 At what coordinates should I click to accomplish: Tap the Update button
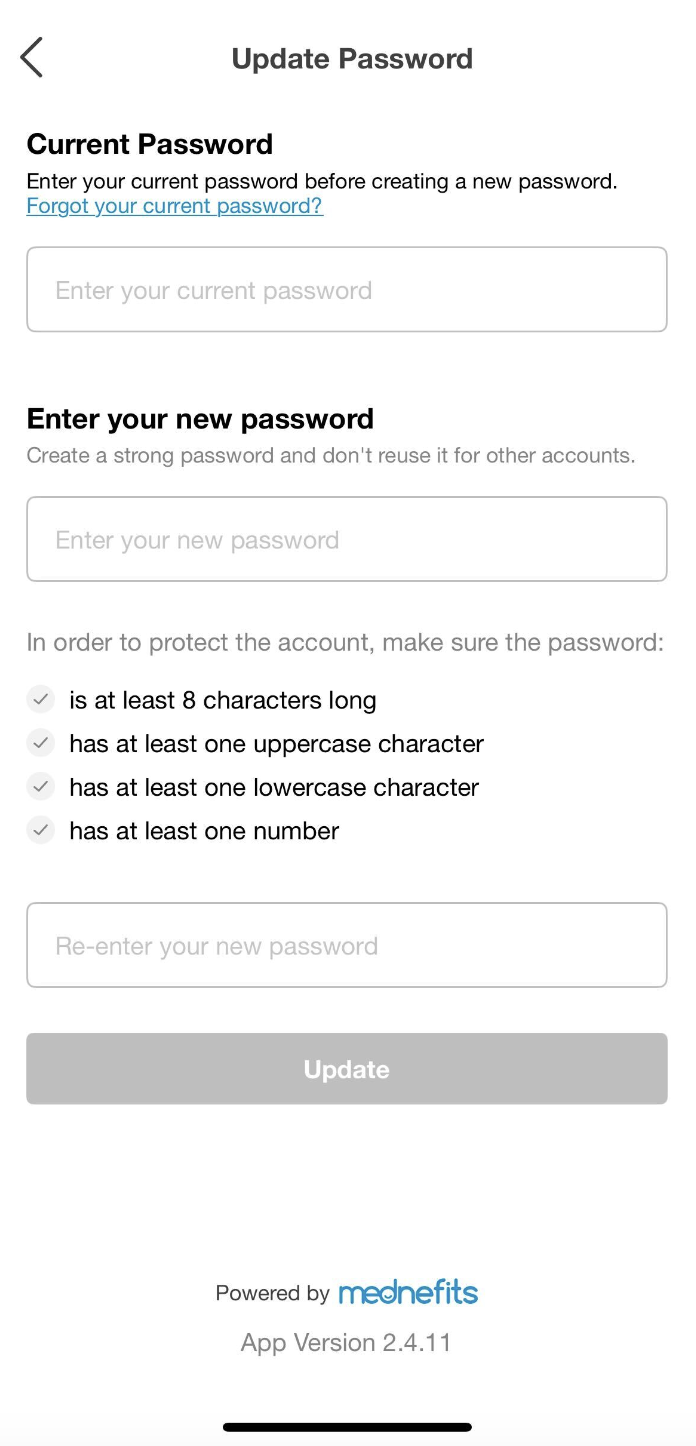pyautogui.click(x=347, y=1069)
